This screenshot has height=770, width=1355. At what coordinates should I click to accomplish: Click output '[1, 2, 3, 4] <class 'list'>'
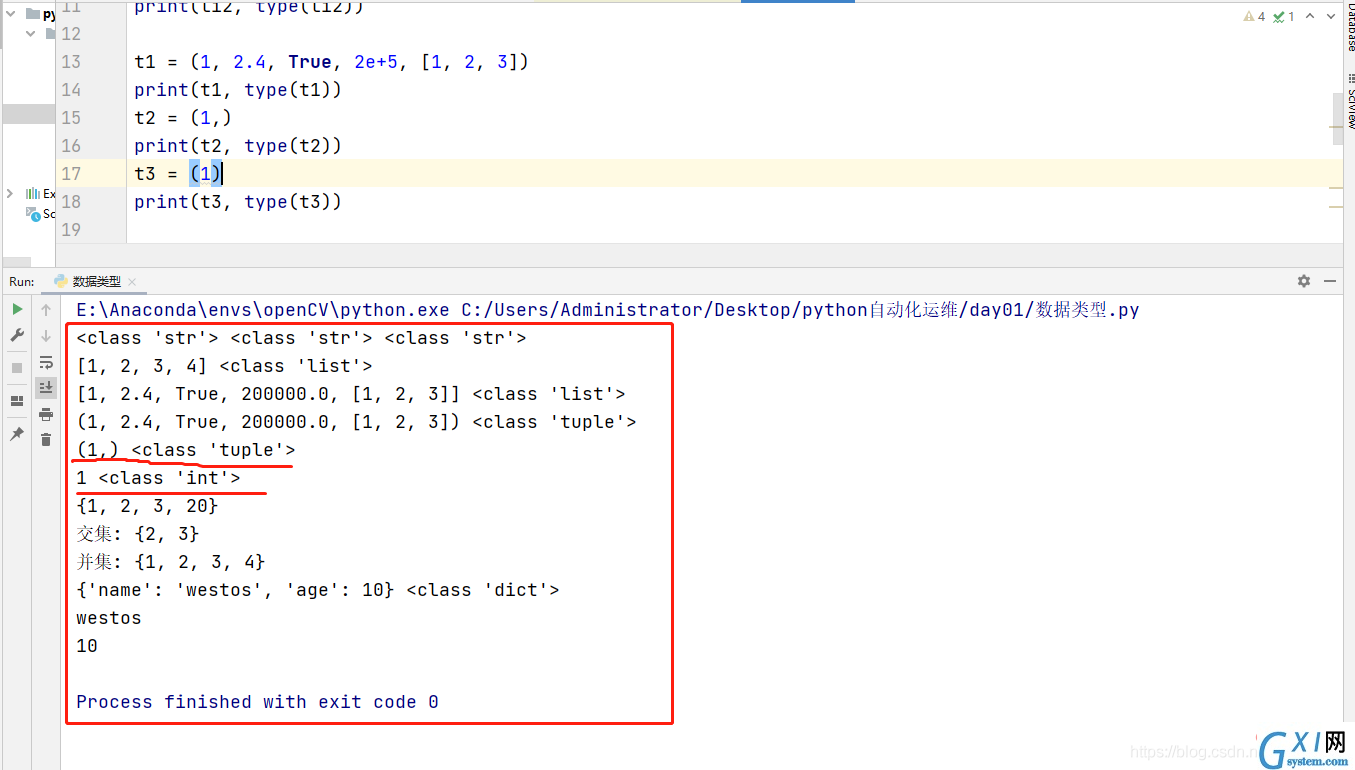(x=224, y=366)
